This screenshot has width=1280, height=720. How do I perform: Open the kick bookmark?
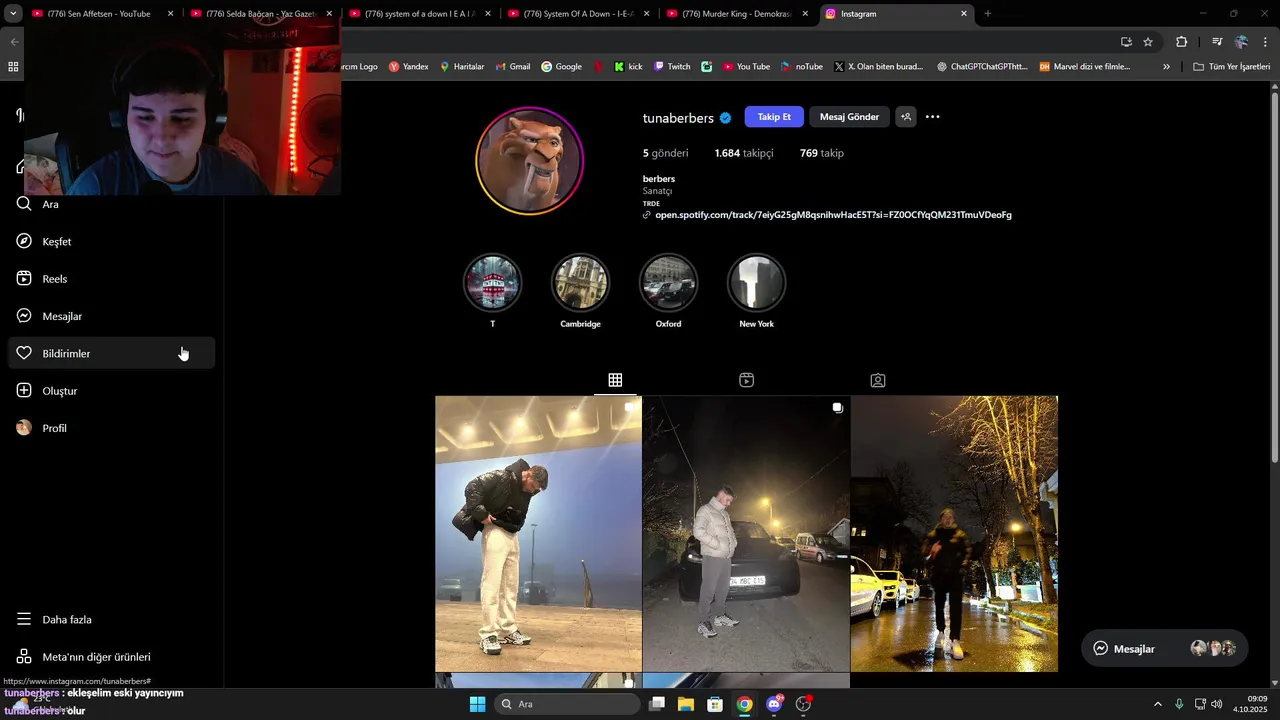(x=628, y=67)
